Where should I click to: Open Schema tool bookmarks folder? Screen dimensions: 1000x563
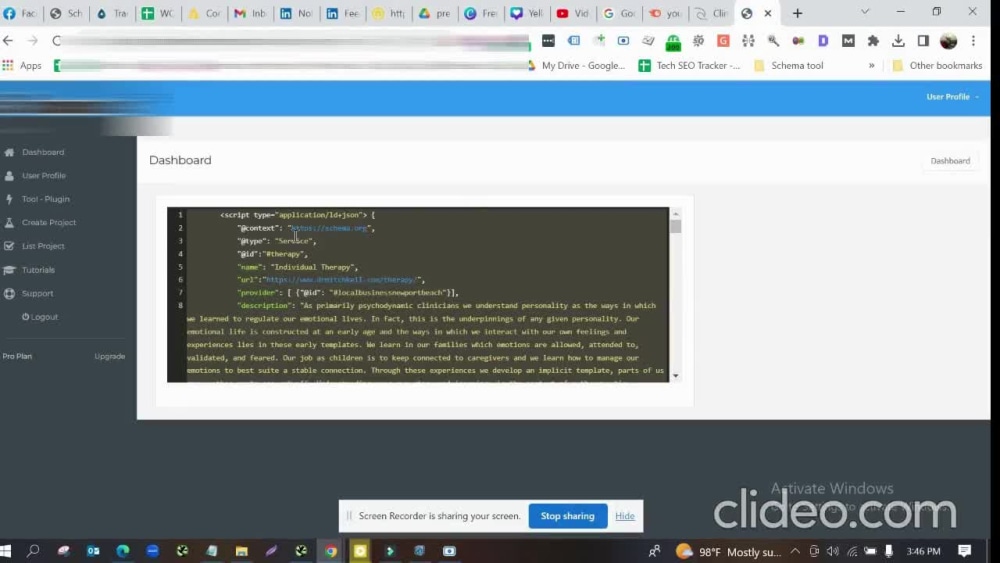789,66
